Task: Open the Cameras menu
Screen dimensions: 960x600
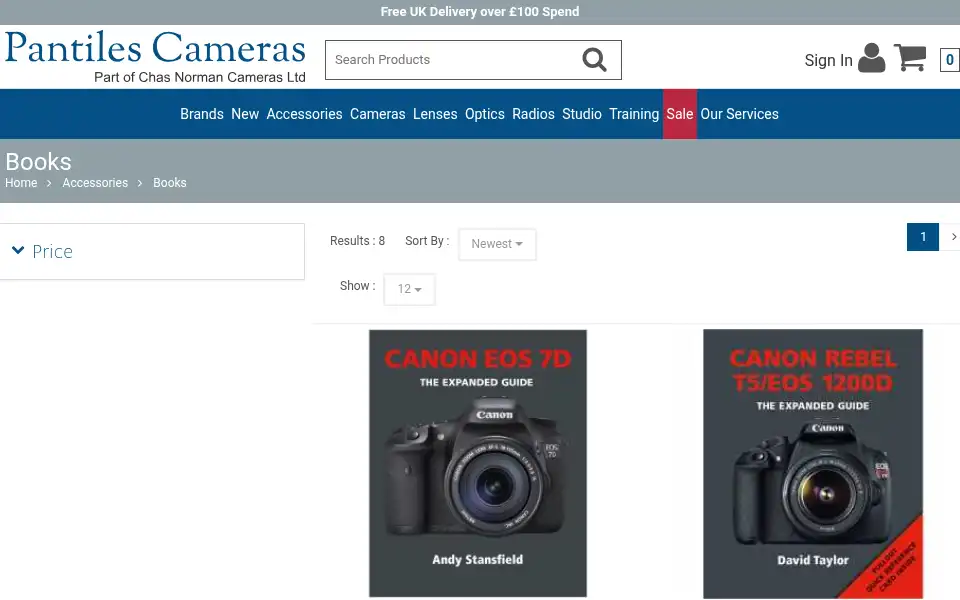Action: point(378,114)
